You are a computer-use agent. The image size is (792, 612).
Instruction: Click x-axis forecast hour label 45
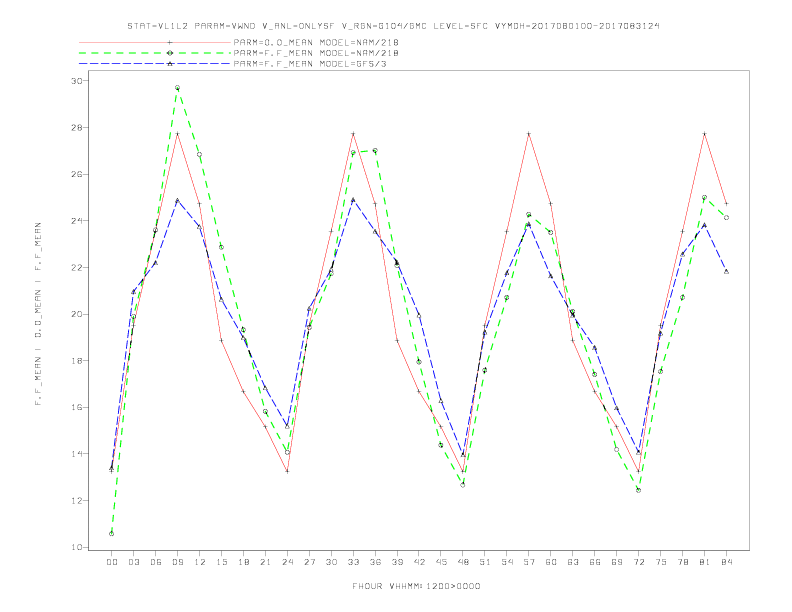[441, 562]
